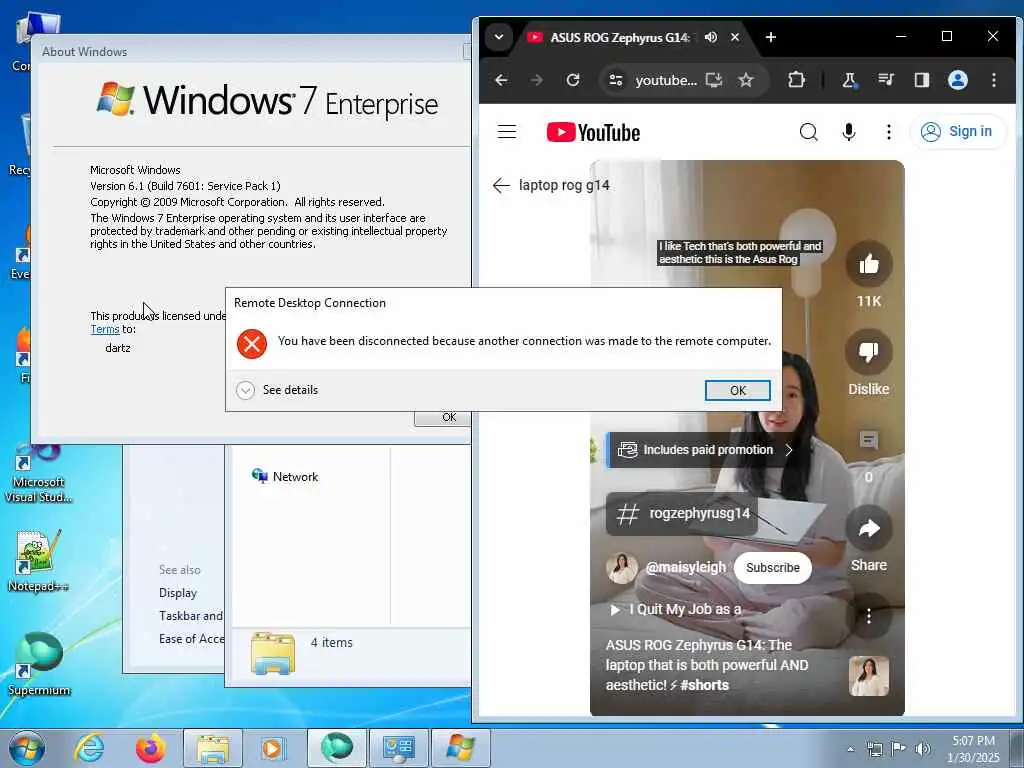
Task: Open YouTube search magnifier icon
Action: [x=808, y=132]
